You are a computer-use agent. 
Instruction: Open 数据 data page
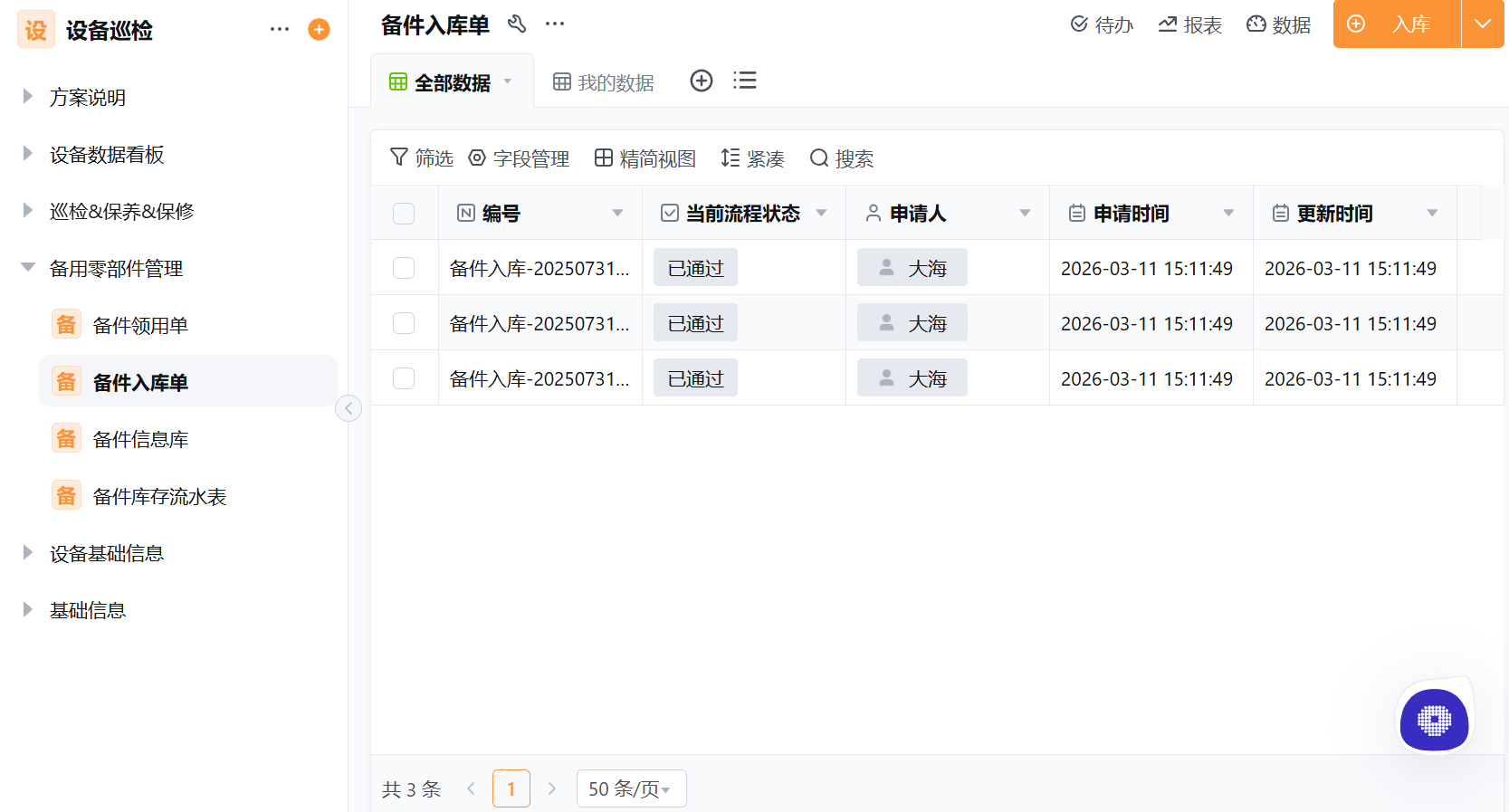click(x=1278, y=24)
